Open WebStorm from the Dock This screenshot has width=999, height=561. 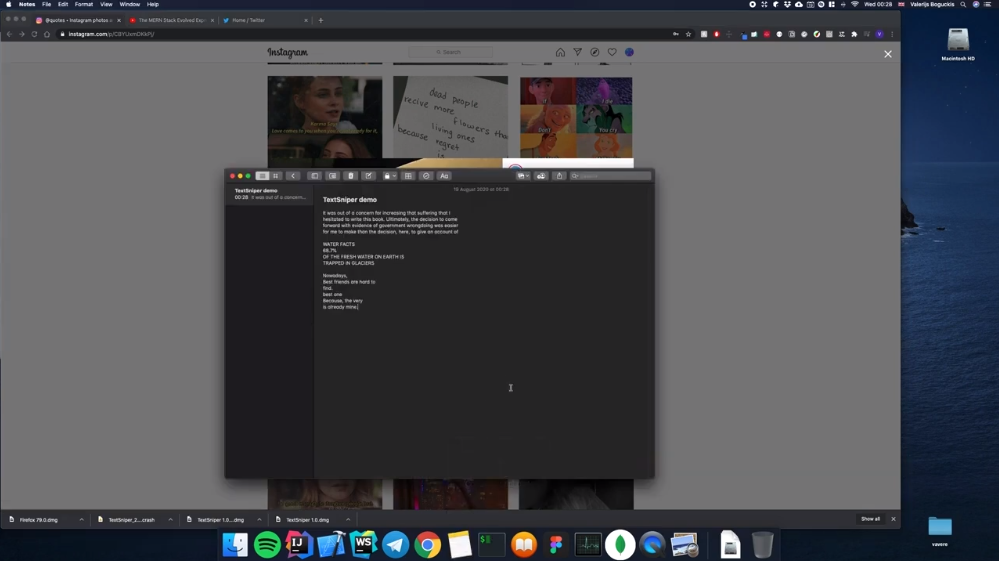(363, 544)
